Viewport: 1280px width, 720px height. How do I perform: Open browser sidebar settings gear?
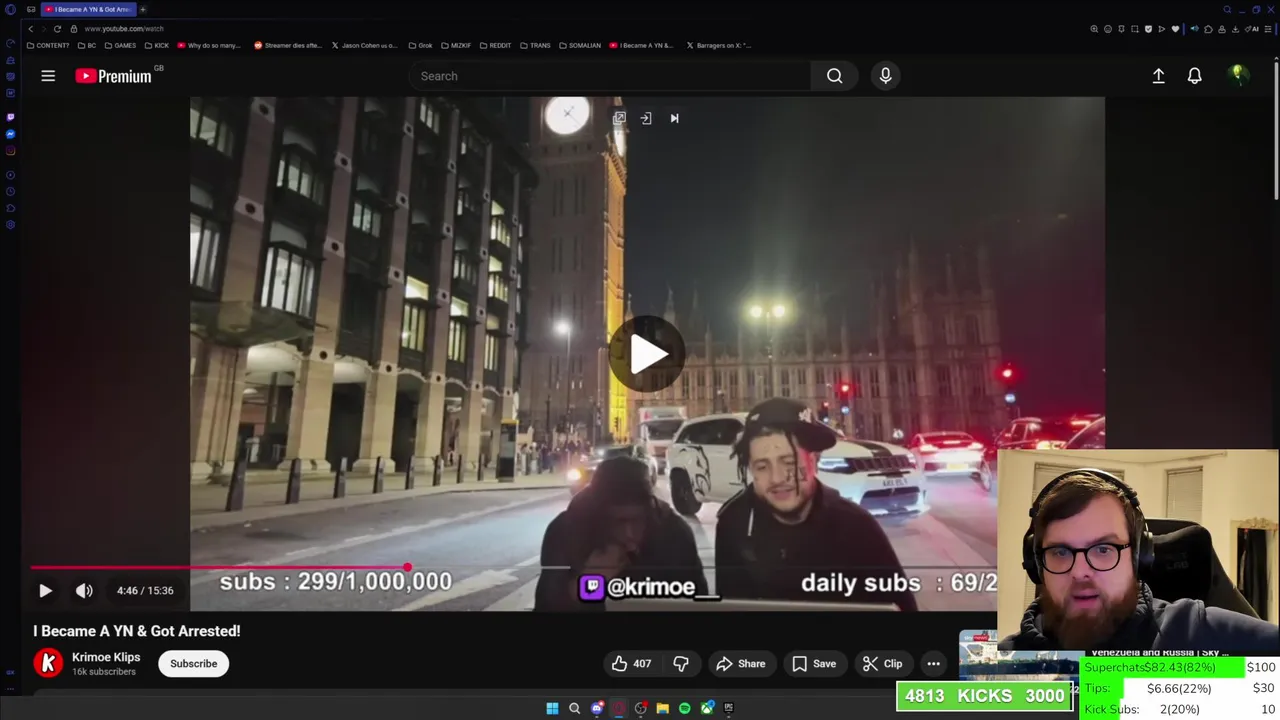click(x=10, y=225)
